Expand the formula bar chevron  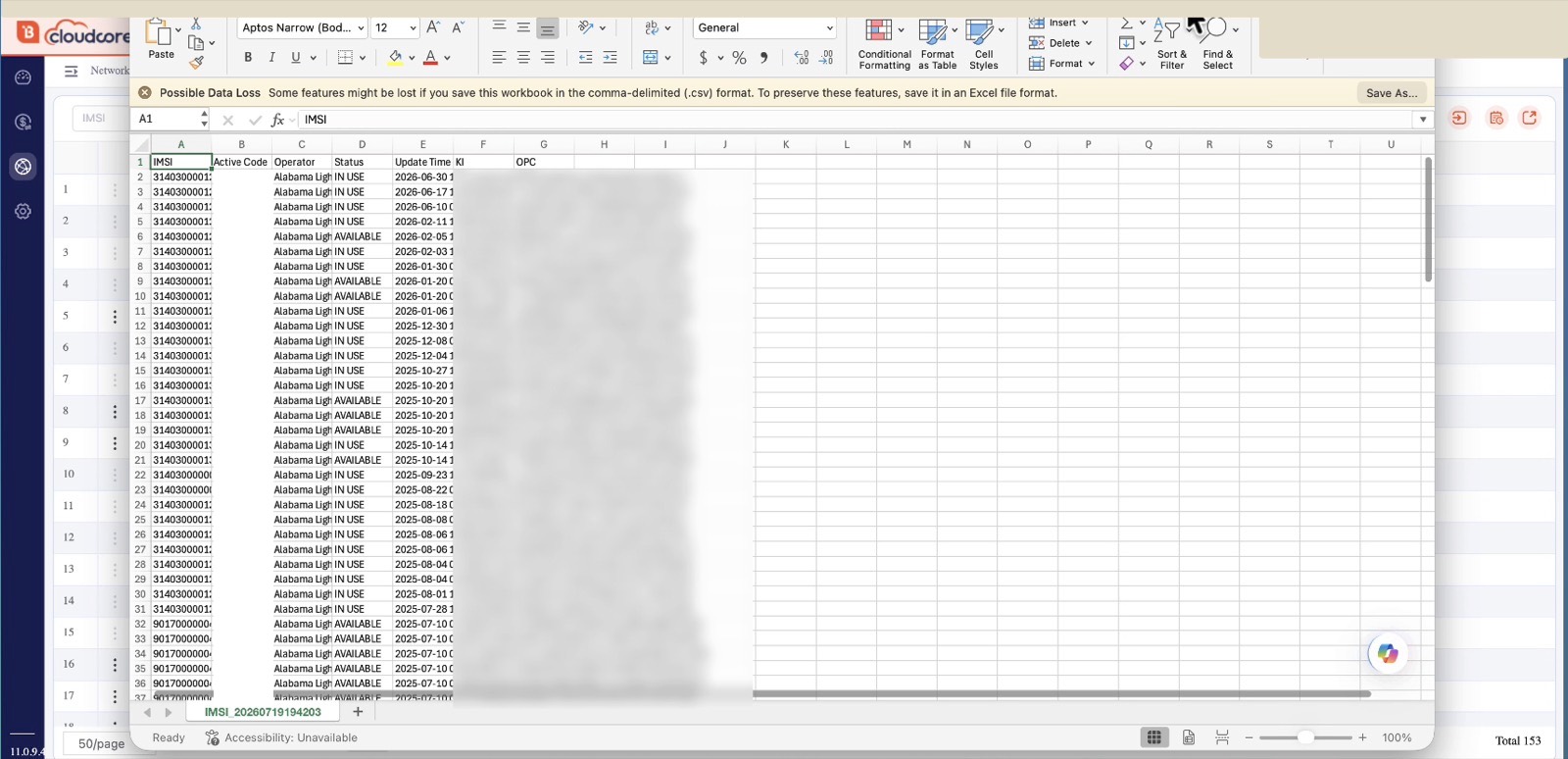(x=1423, y=120)
